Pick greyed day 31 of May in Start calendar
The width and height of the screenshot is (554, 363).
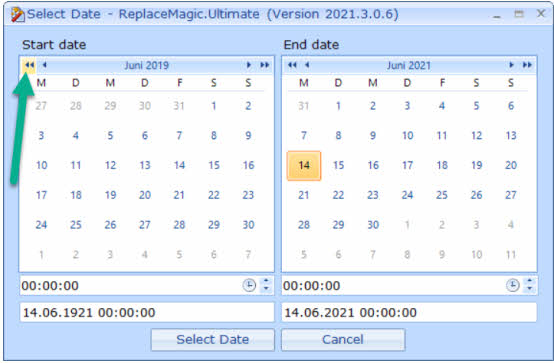tap(179, 106)
